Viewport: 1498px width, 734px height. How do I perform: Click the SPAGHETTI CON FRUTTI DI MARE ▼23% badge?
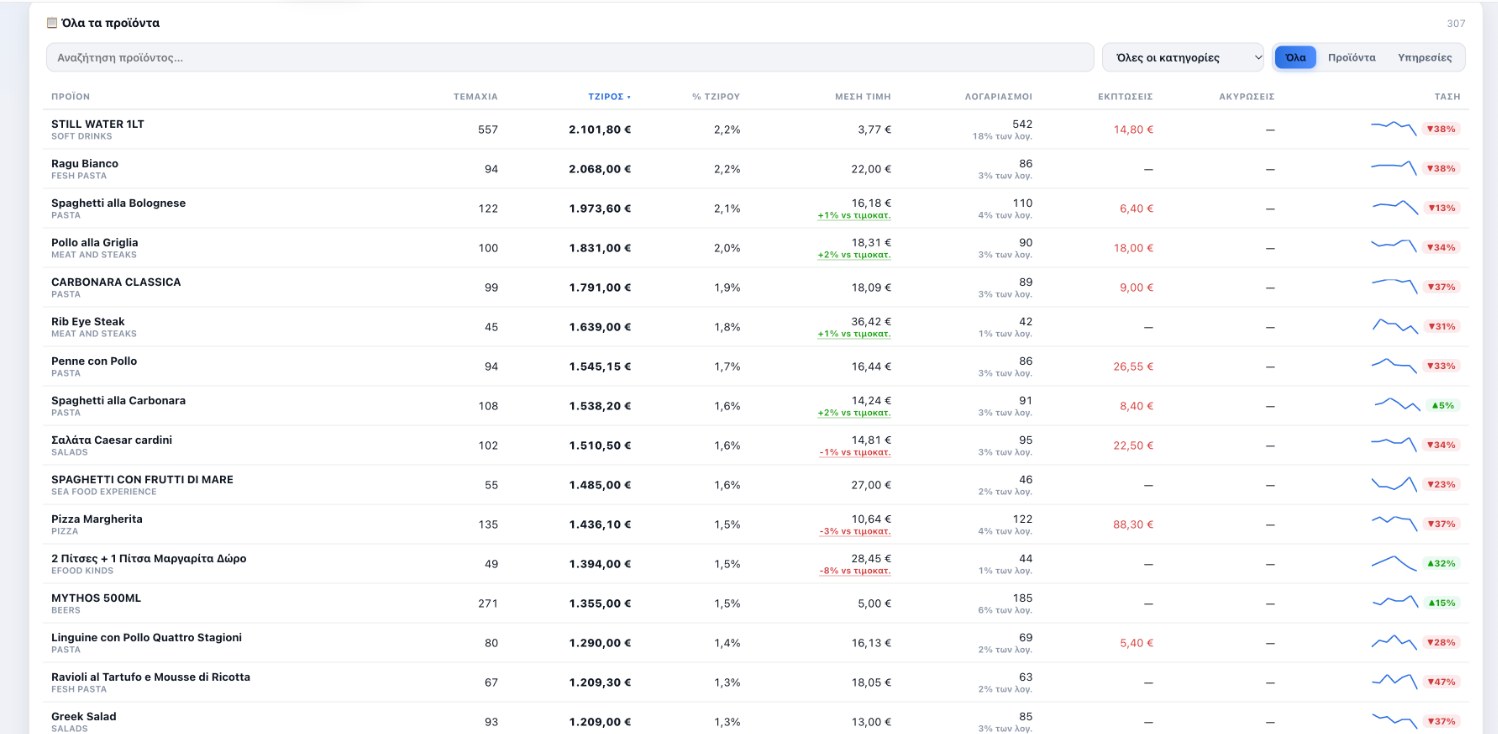click(1441, 485)
